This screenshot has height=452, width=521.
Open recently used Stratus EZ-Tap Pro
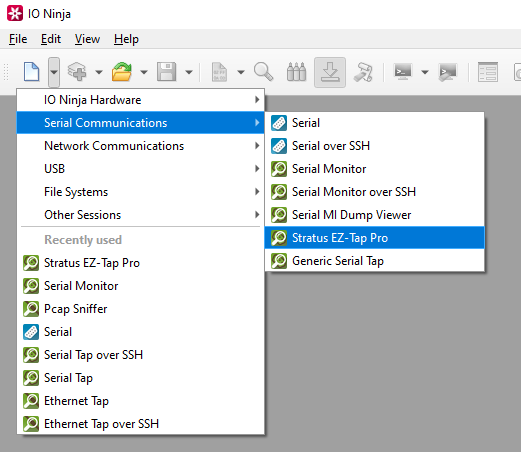coord(140,263)
